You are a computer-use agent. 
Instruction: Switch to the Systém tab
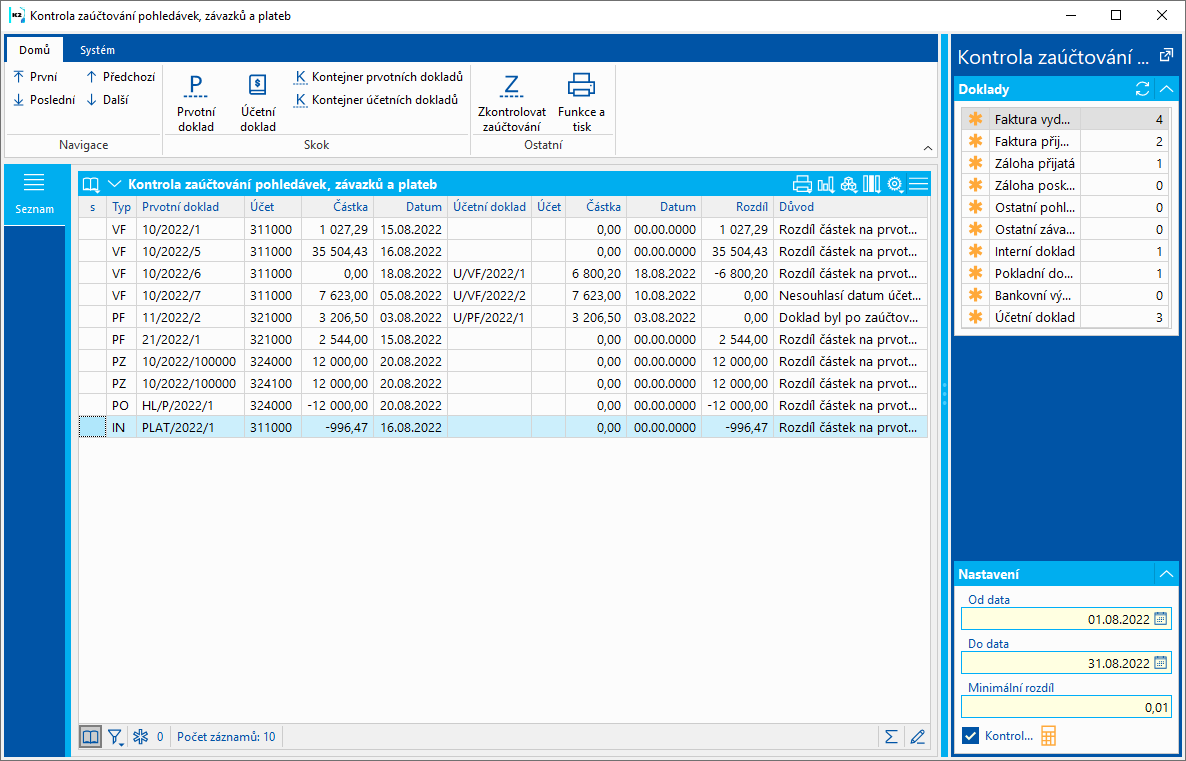point(97,50)
